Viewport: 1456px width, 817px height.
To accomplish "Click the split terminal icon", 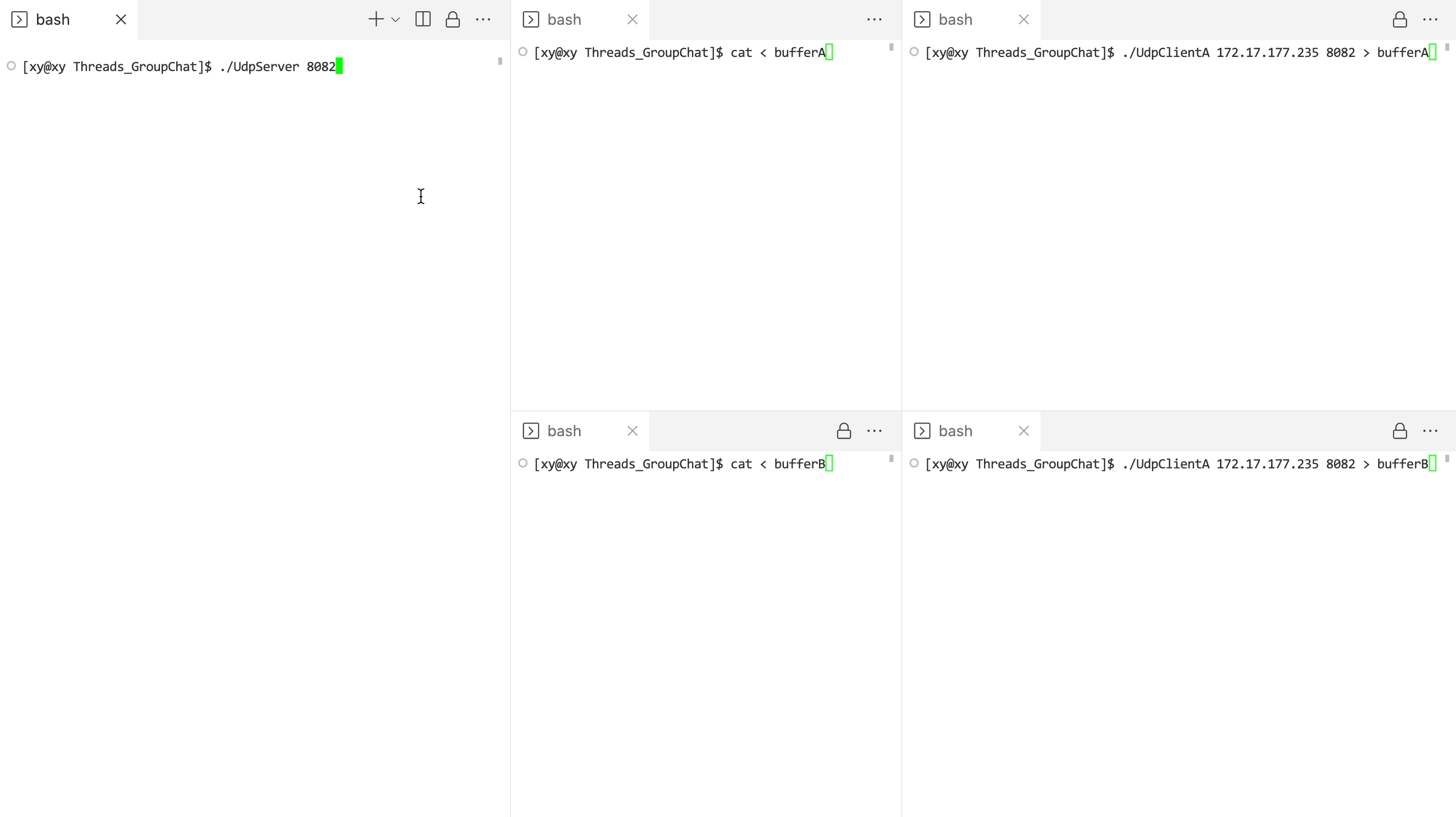I will pyautogui.click(x=423, y=19).
